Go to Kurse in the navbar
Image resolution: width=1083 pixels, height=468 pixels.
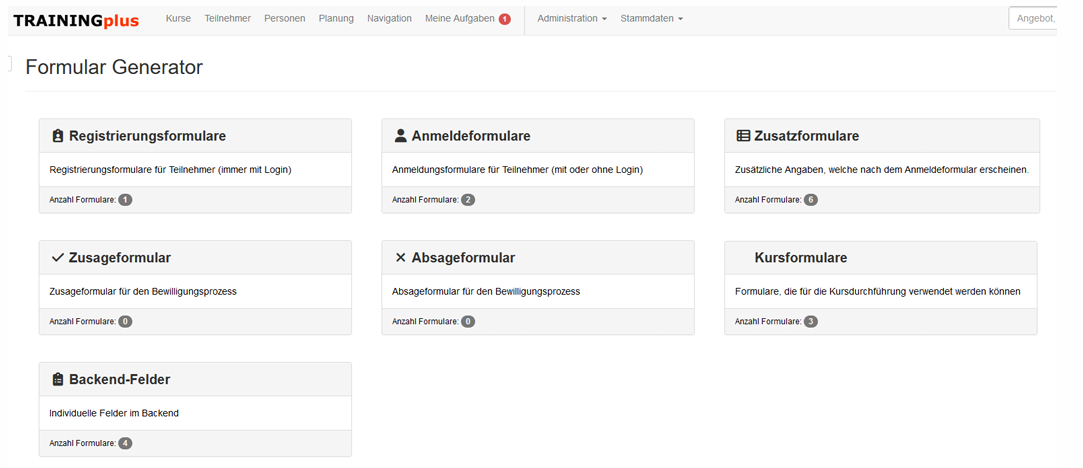point(178,19)
